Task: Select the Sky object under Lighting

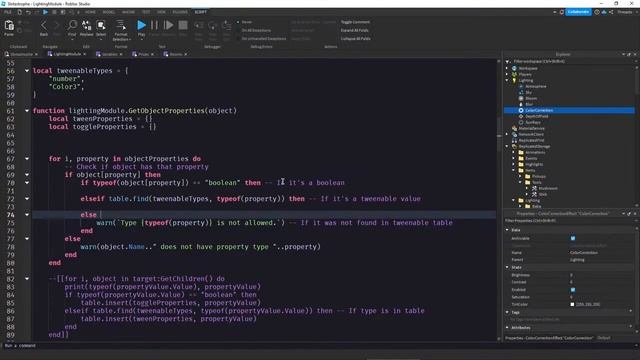Action: tap(529, 93)
